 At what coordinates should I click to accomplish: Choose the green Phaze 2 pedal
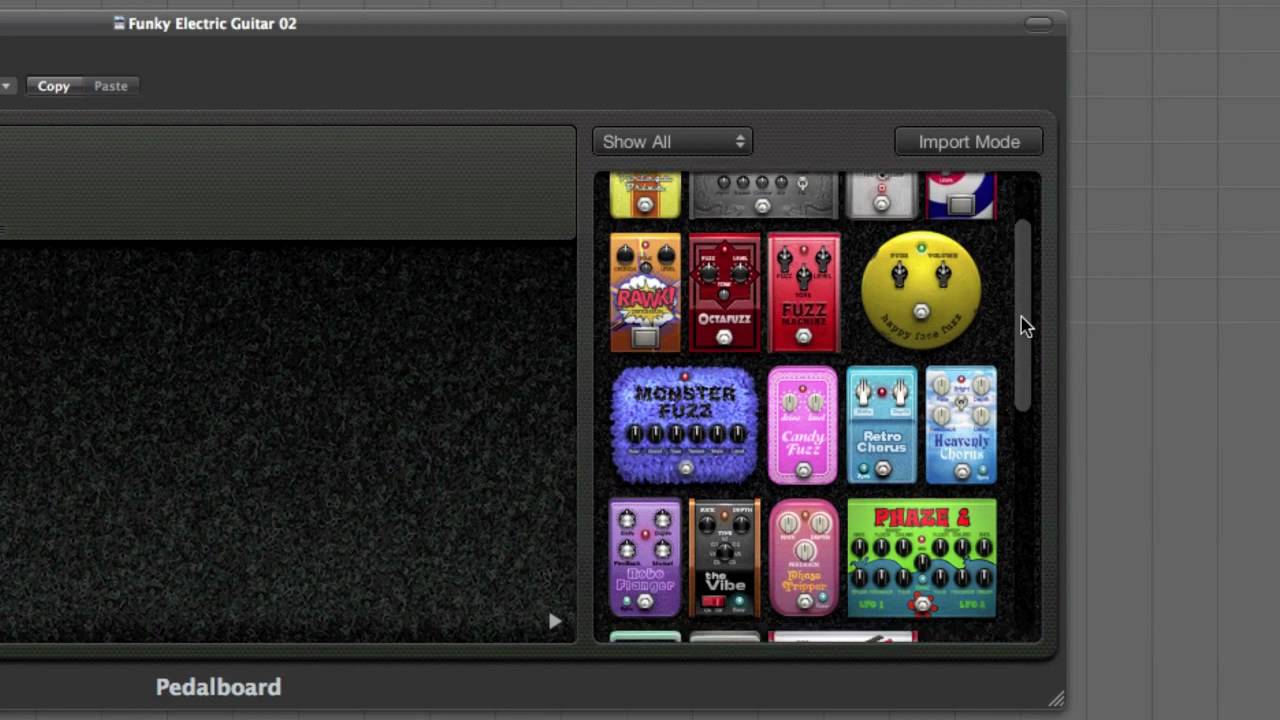pyautogui.click(x=922, y=558)
